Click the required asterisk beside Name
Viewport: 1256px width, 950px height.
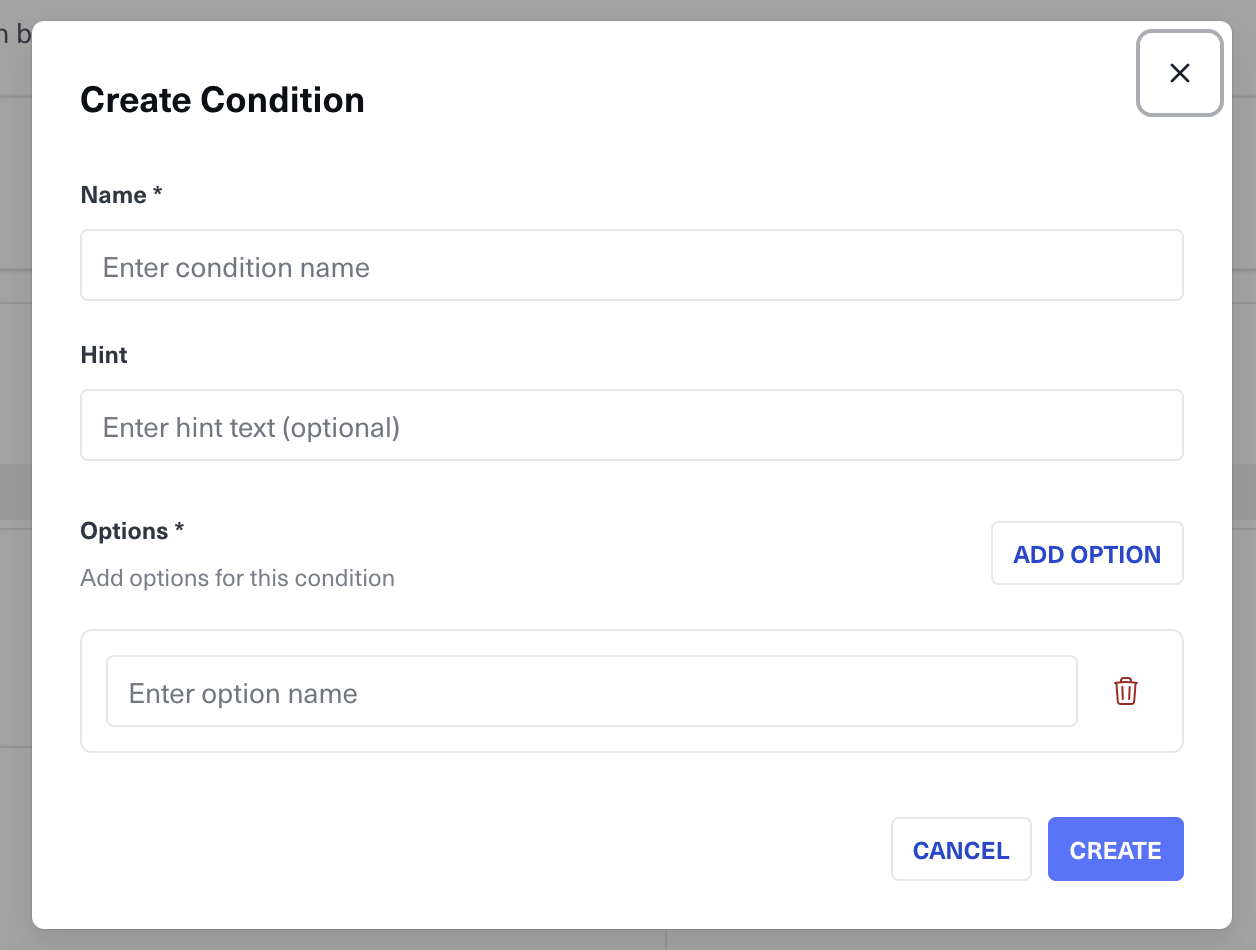pyautogui.click(x=157, y=194)
